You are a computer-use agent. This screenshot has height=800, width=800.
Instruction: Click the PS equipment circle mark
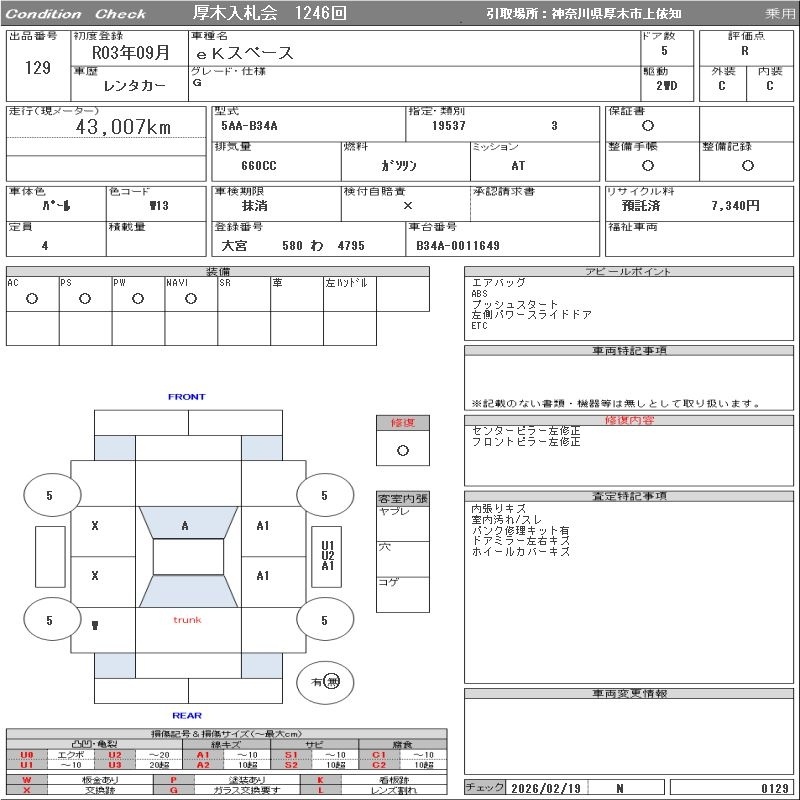coord(85,298)
